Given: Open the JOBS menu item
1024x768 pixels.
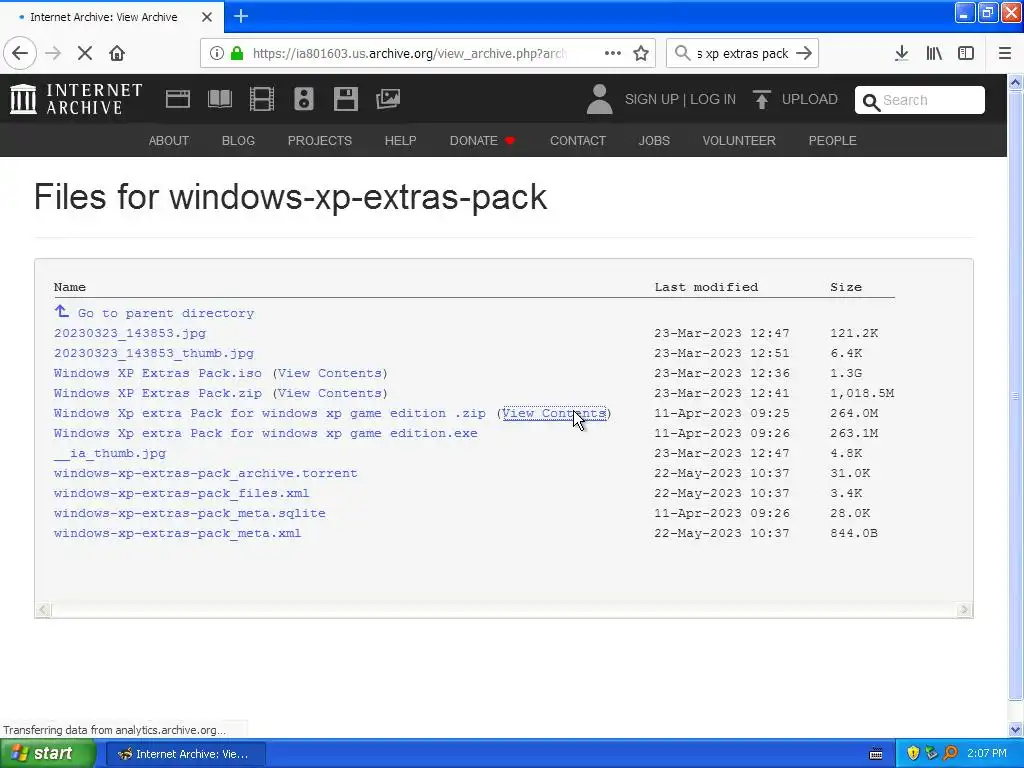Looking at the screenshot, I should click(x=654, y=140).
